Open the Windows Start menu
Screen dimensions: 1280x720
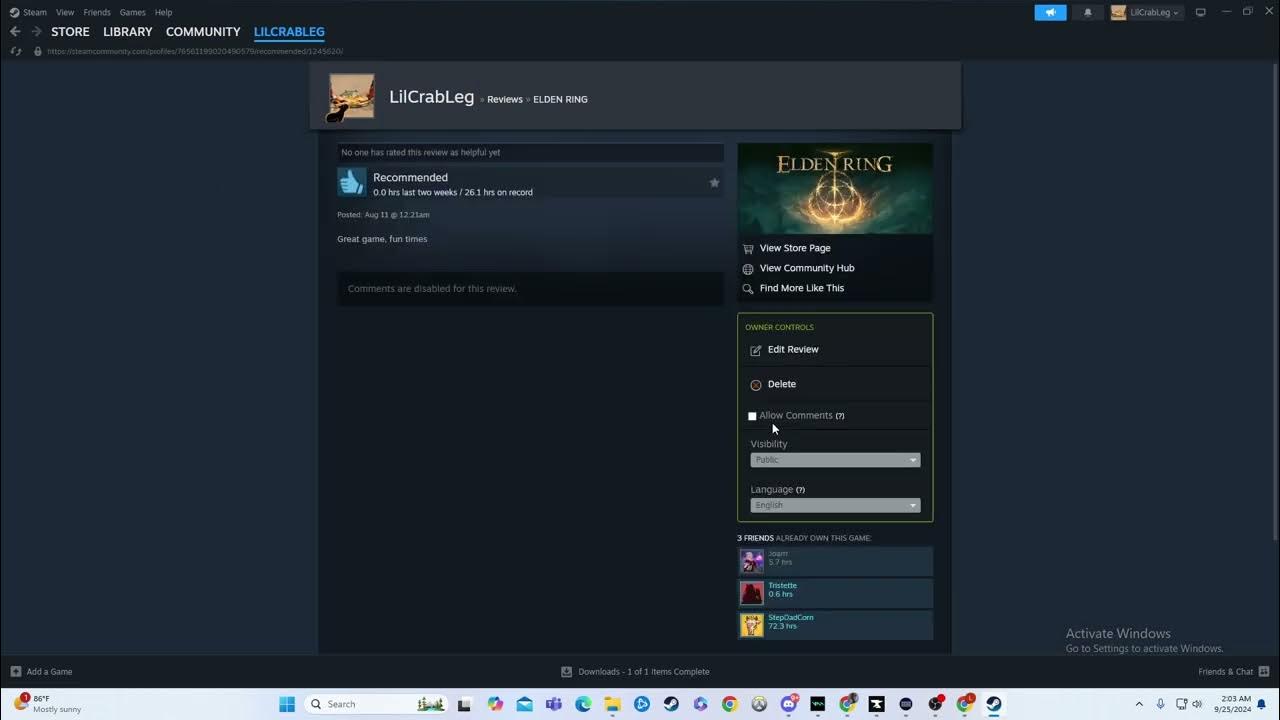click(287, 704)
